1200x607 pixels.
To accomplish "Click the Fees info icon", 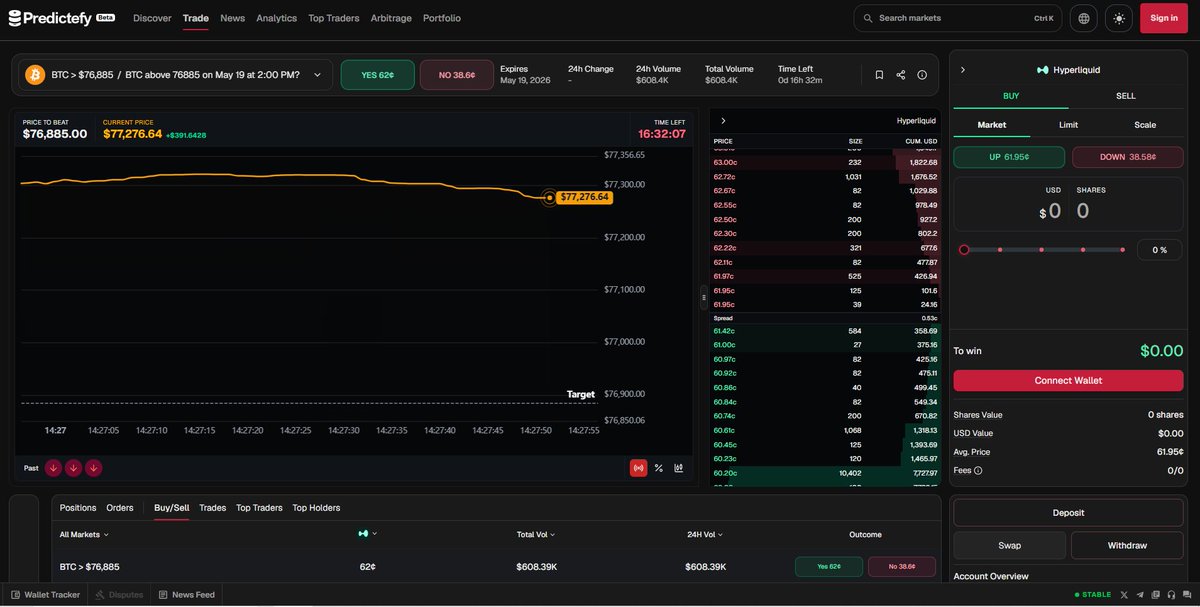I will tap(978, 470).
